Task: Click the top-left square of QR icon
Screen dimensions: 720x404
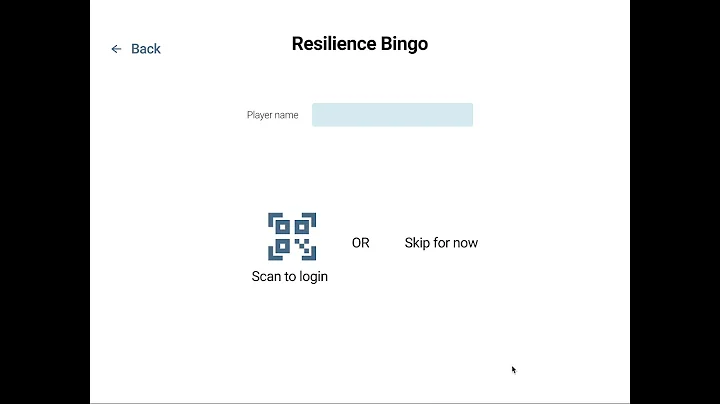Action: pyautogui.click(x=282, y=226)
